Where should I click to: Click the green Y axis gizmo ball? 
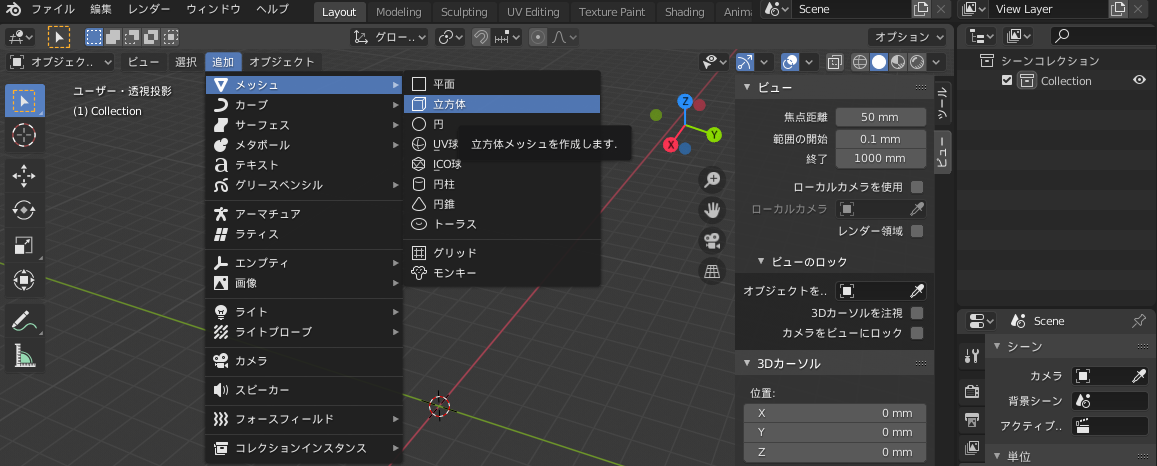[714, 134]
